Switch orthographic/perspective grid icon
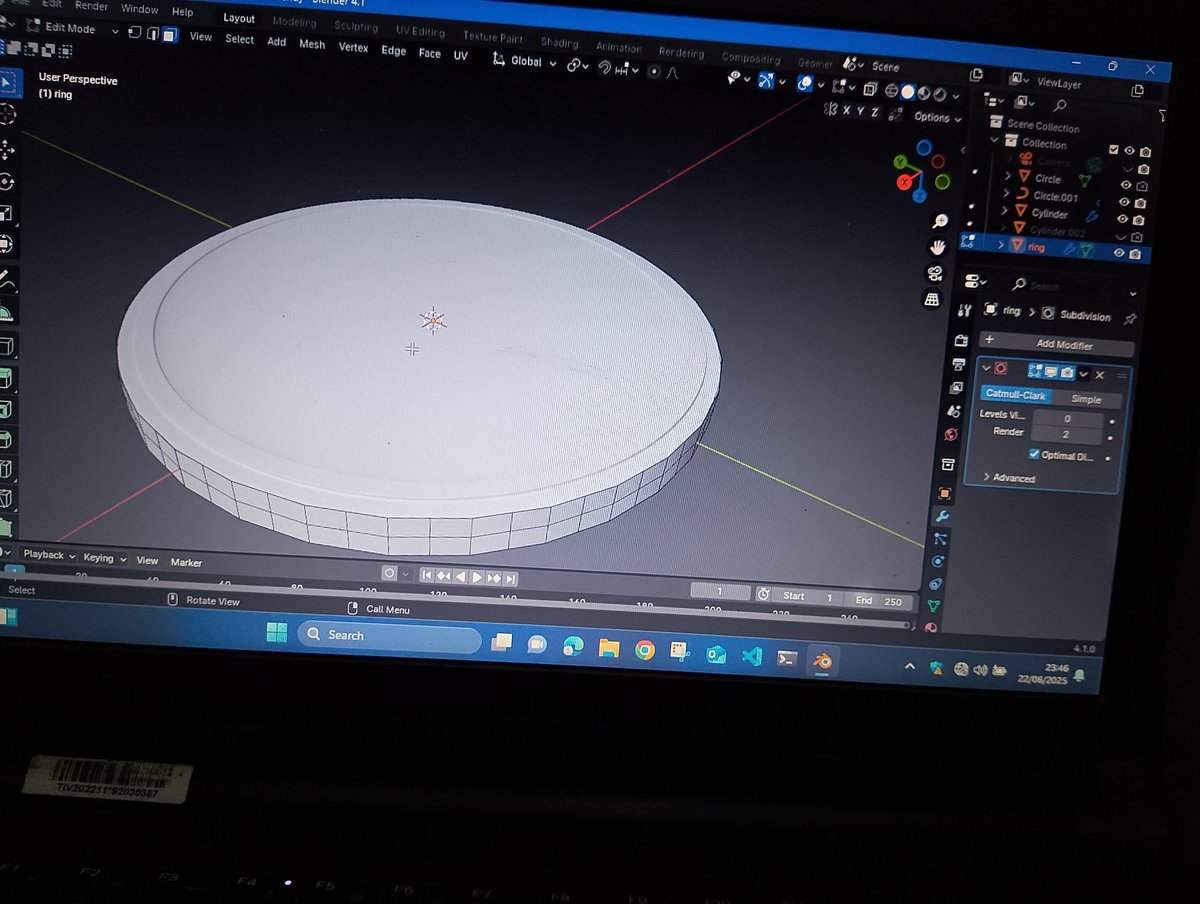Screen dimensions: 1200x904 [932, 299]
